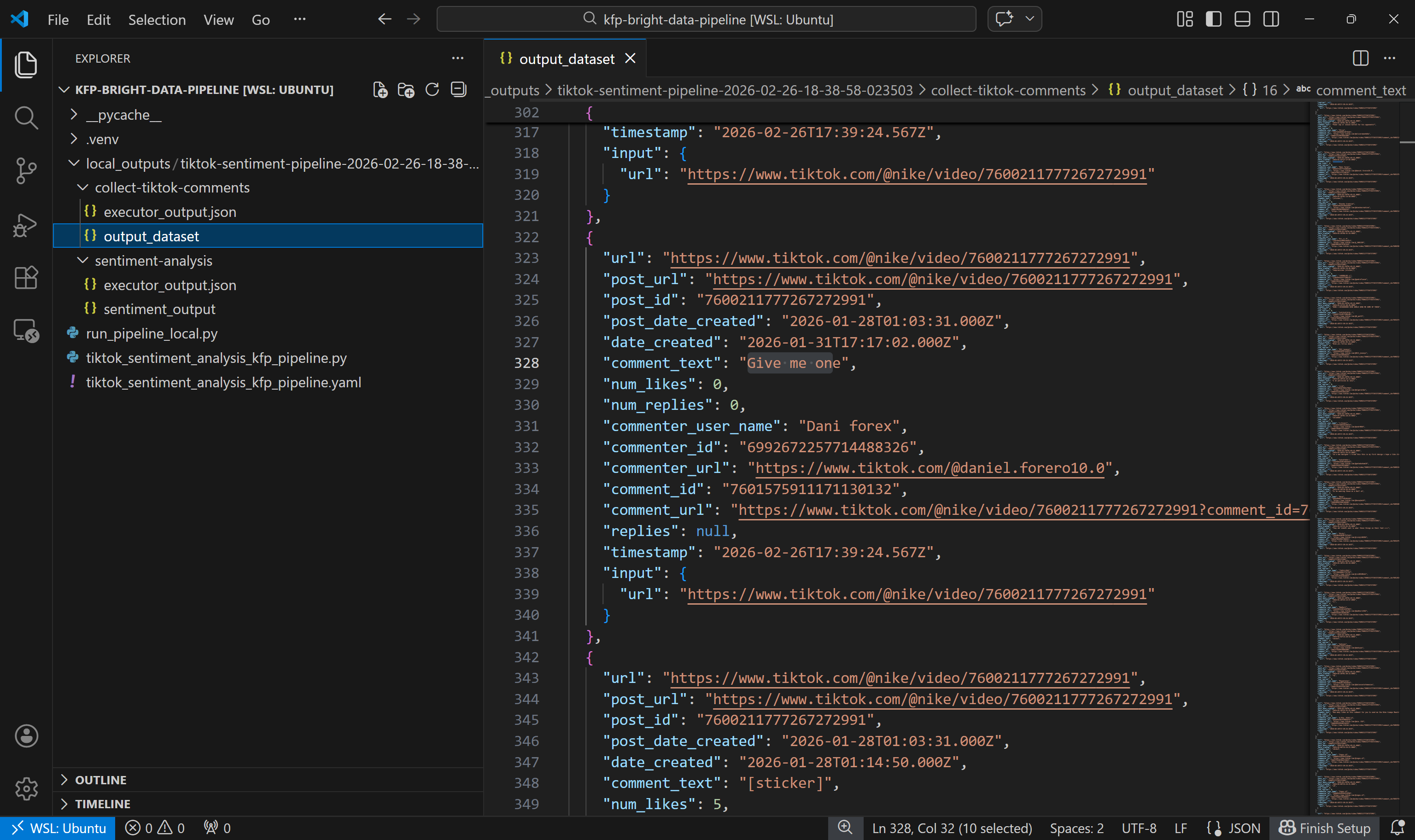
Task: Open the Extensions view
Action: coord(25,277)
